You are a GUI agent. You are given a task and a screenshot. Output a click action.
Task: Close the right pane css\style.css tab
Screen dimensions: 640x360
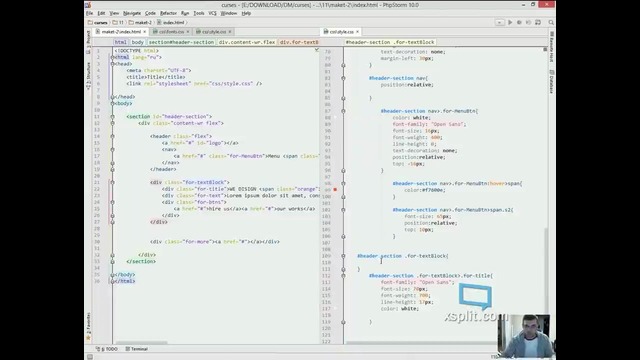coord(358,32)
